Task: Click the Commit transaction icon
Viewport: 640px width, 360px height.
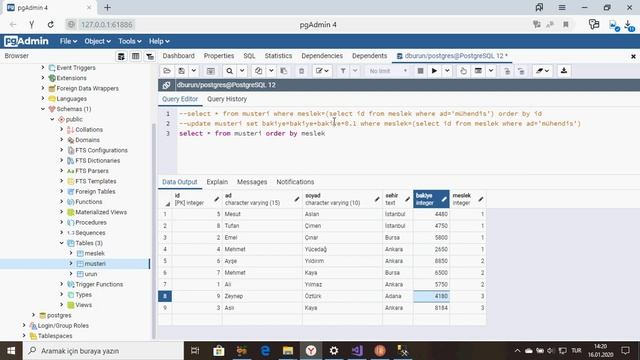Action: (507, 71)
